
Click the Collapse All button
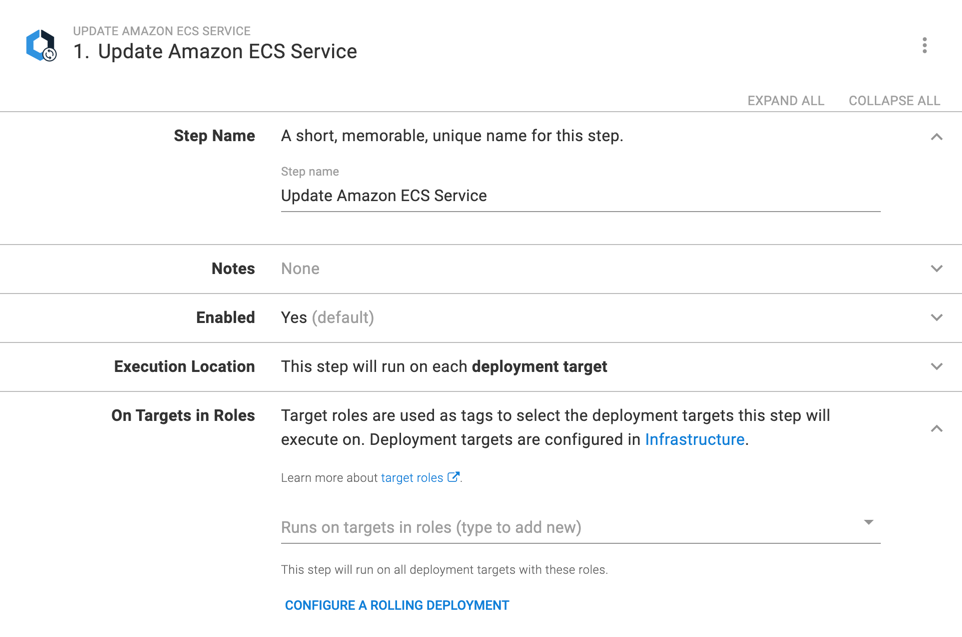pos(894,101)
